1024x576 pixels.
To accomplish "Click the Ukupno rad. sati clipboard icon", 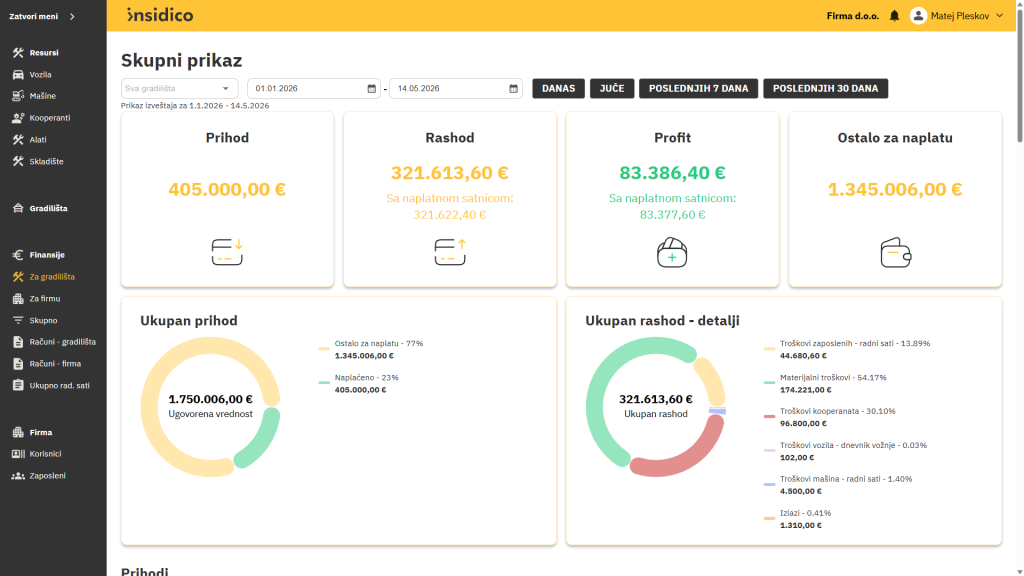I will click(x=18, y=385).
